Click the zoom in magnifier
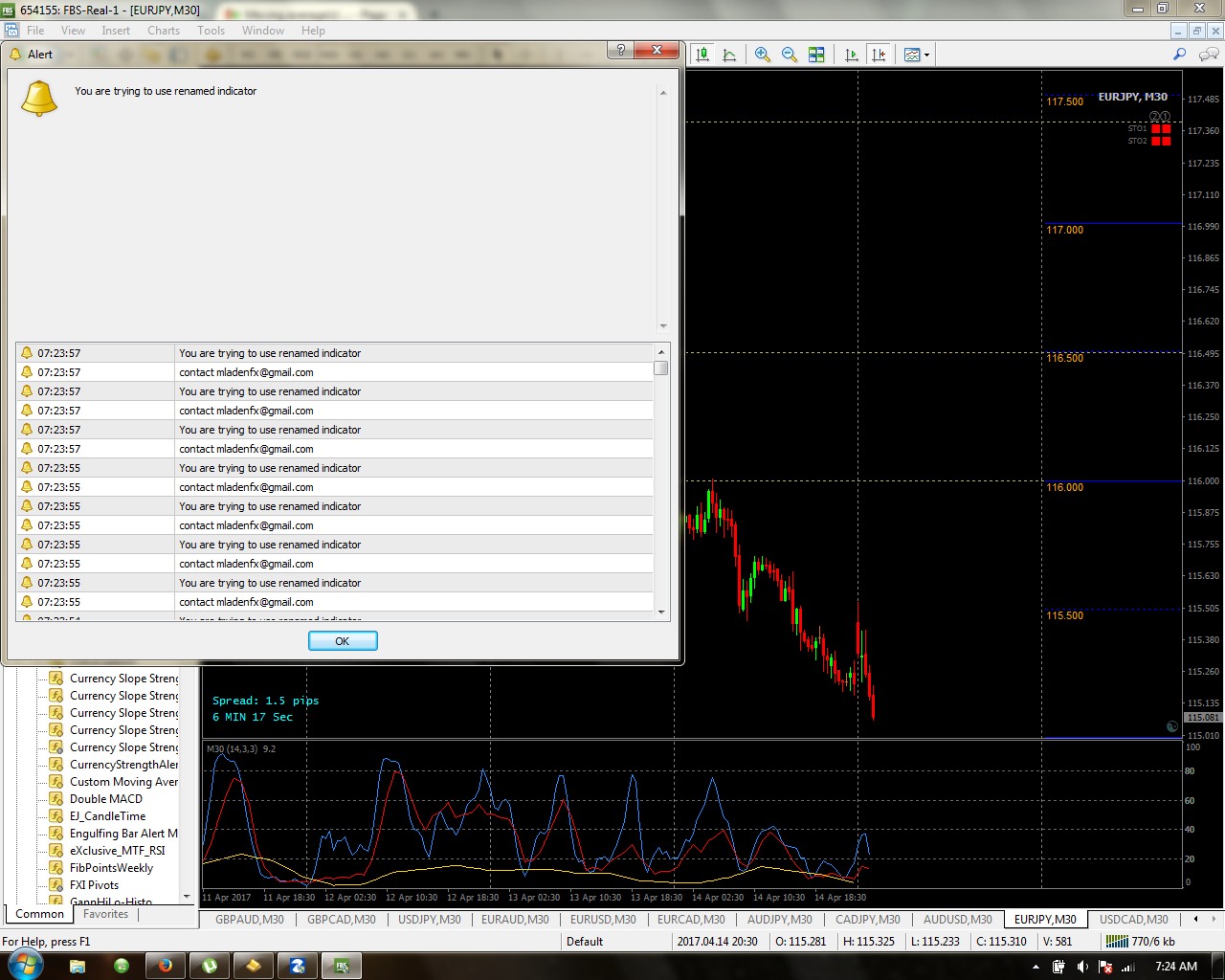 (763, 55)
